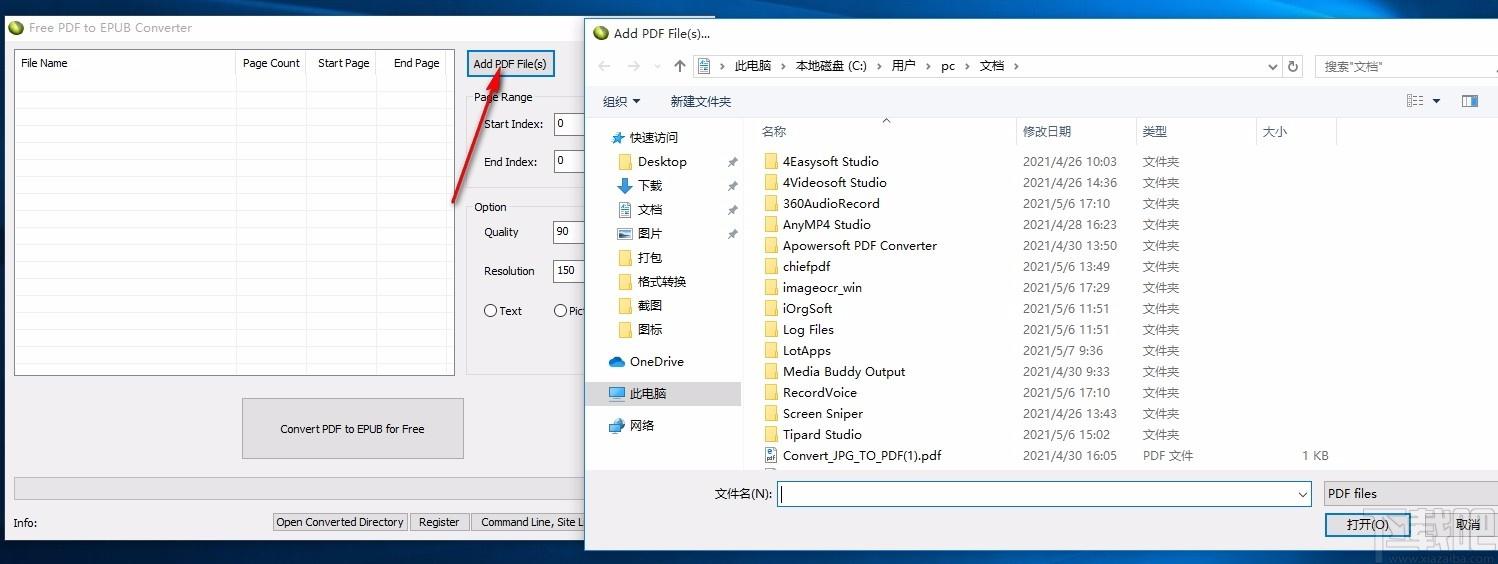This screenshot has height=564, width=1498.
Task: Select iOrgSoft folder
Action: pyautogui.click(x=807, y=308)
